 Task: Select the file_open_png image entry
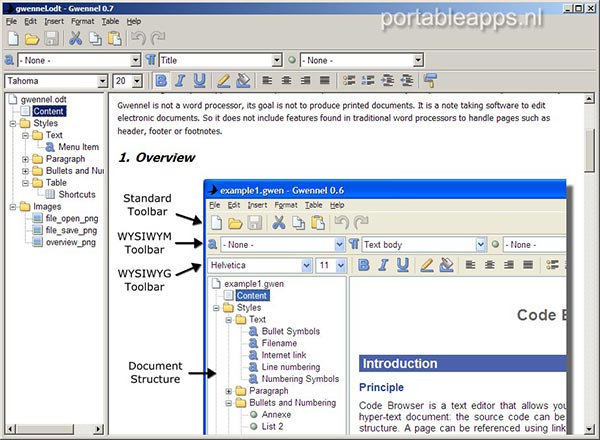[x=72, y=218]
